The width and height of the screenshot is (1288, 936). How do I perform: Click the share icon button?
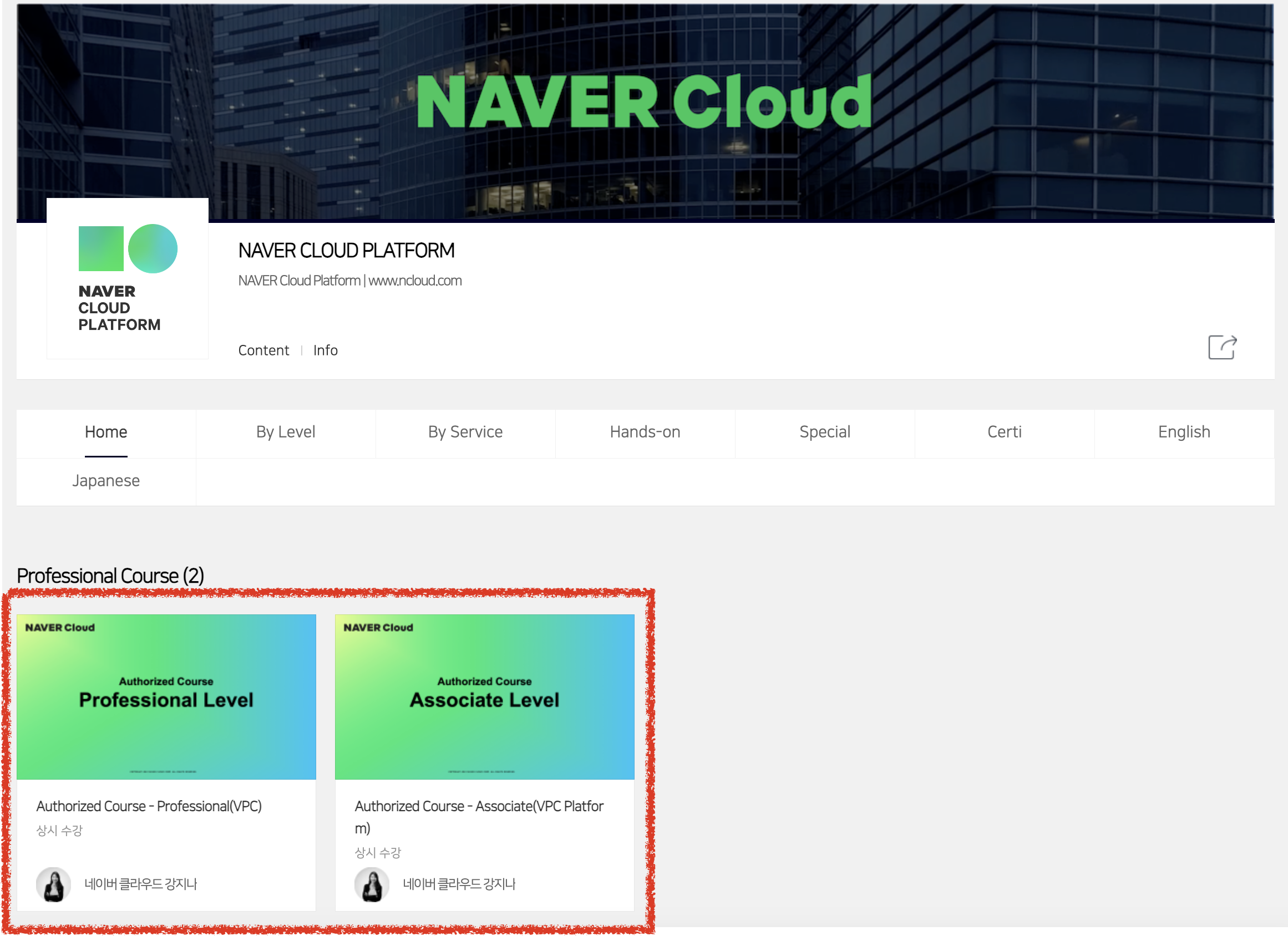1221,347
